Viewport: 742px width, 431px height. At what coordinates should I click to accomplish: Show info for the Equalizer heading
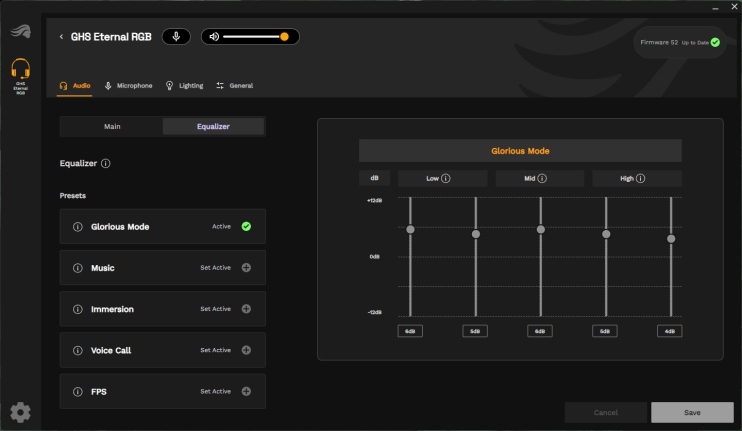[106, 163]
